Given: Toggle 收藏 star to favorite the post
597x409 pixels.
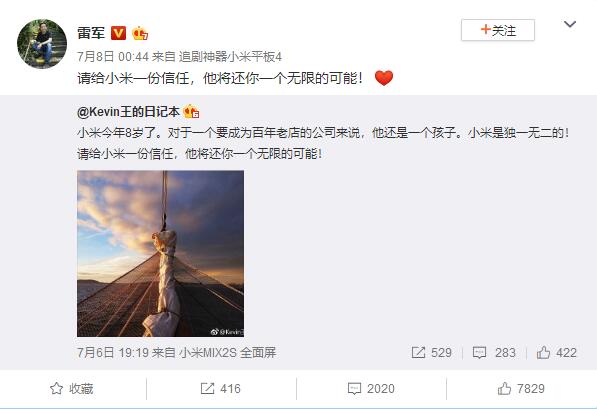Looking at the screenshot, I should [72, 389].
